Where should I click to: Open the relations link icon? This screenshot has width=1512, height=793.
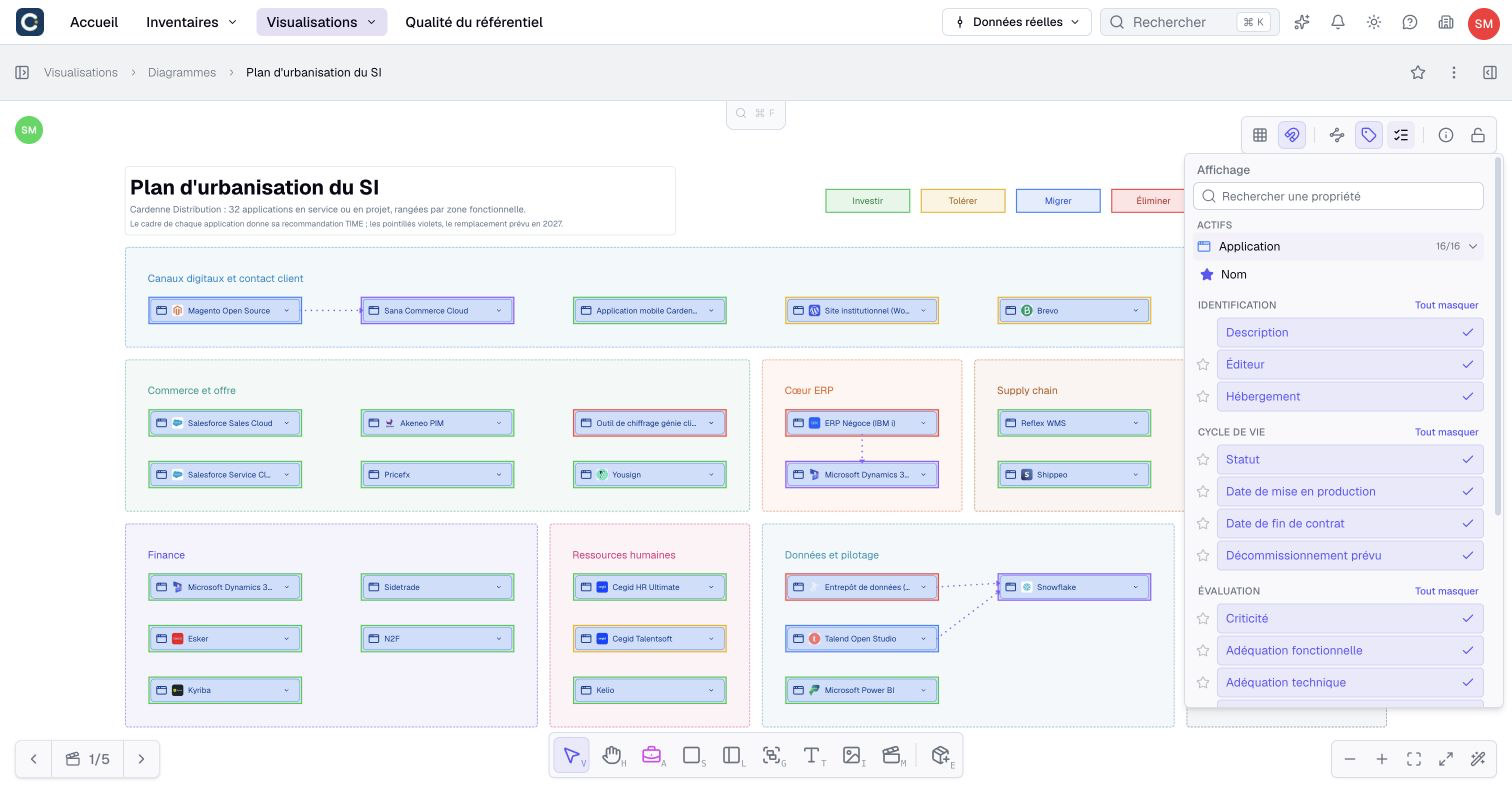click(x=1337, y=135)
